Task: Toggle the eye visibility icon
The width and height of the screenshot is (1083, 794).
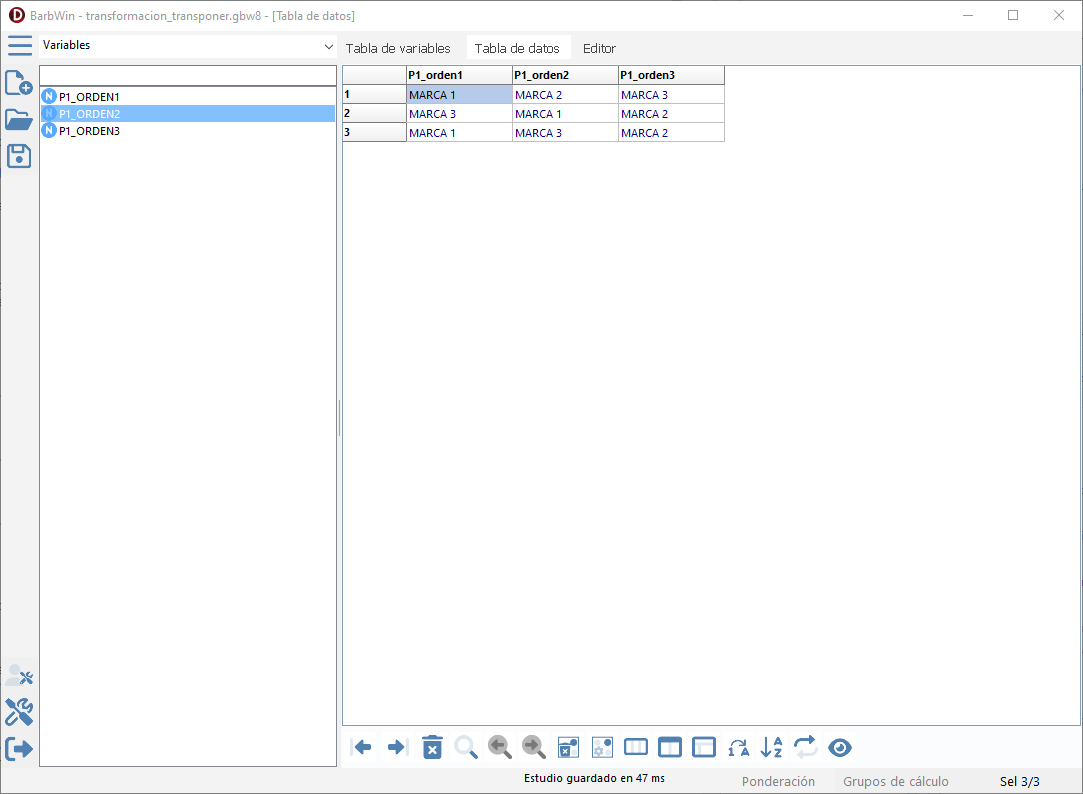Action: 840,747
